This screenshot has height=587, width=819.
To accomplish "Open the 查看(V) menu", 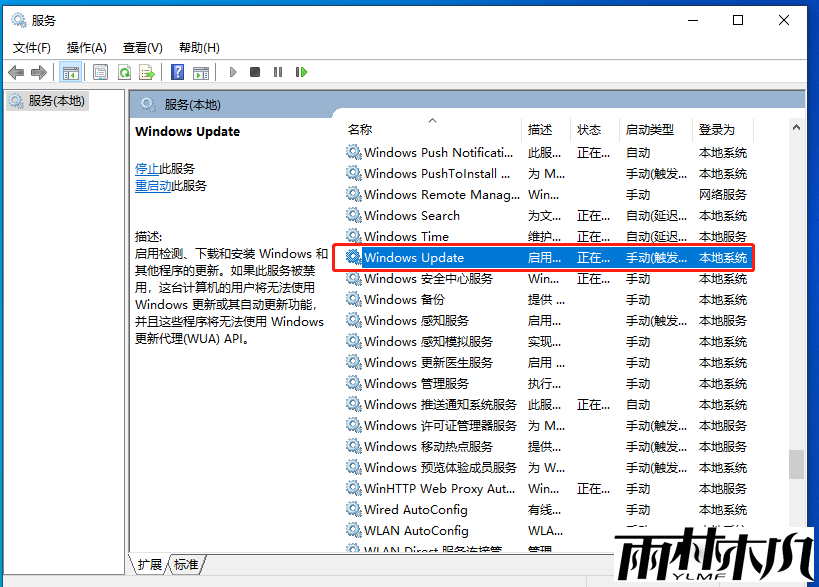I will click(x=142, y=47).
